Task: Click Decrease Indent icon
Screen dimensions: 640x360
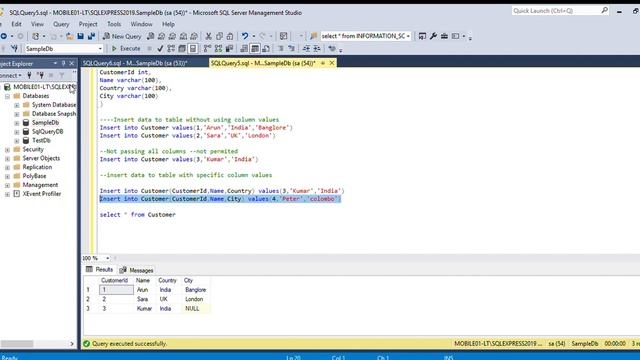Action: coord(306,49)
